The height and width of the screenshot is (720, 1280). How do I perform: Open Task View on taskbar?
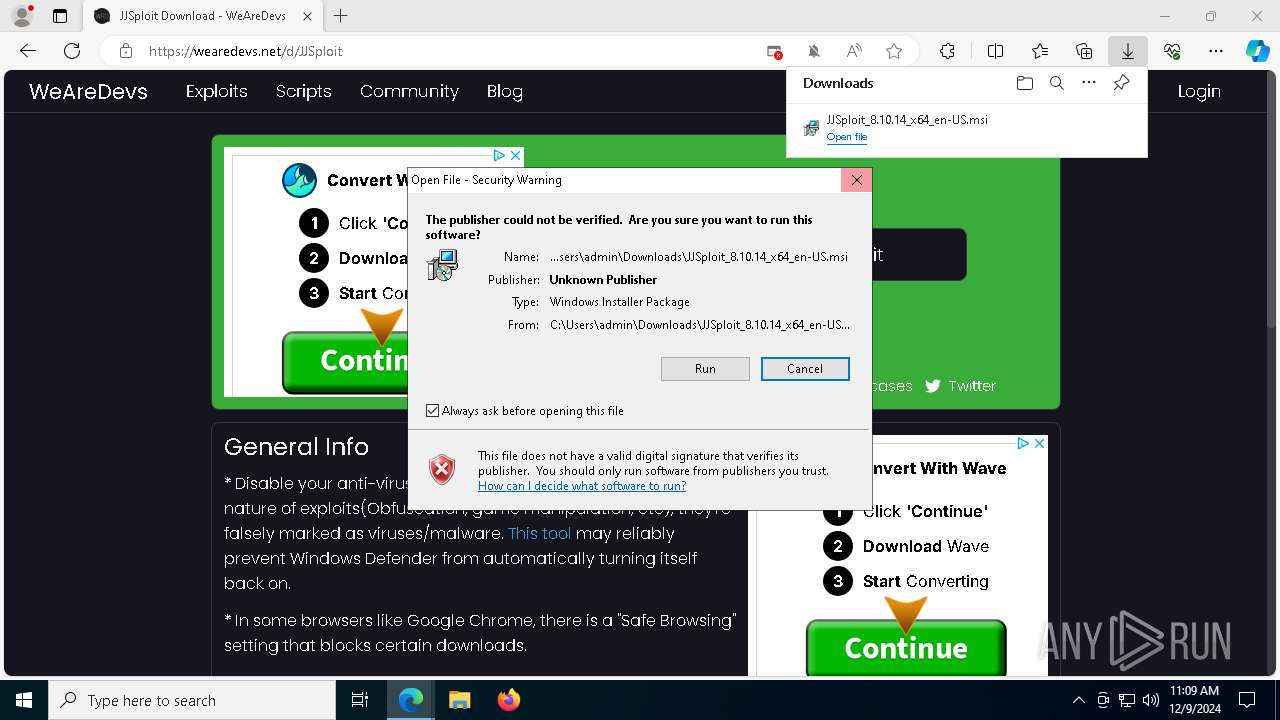click(360, 700)
